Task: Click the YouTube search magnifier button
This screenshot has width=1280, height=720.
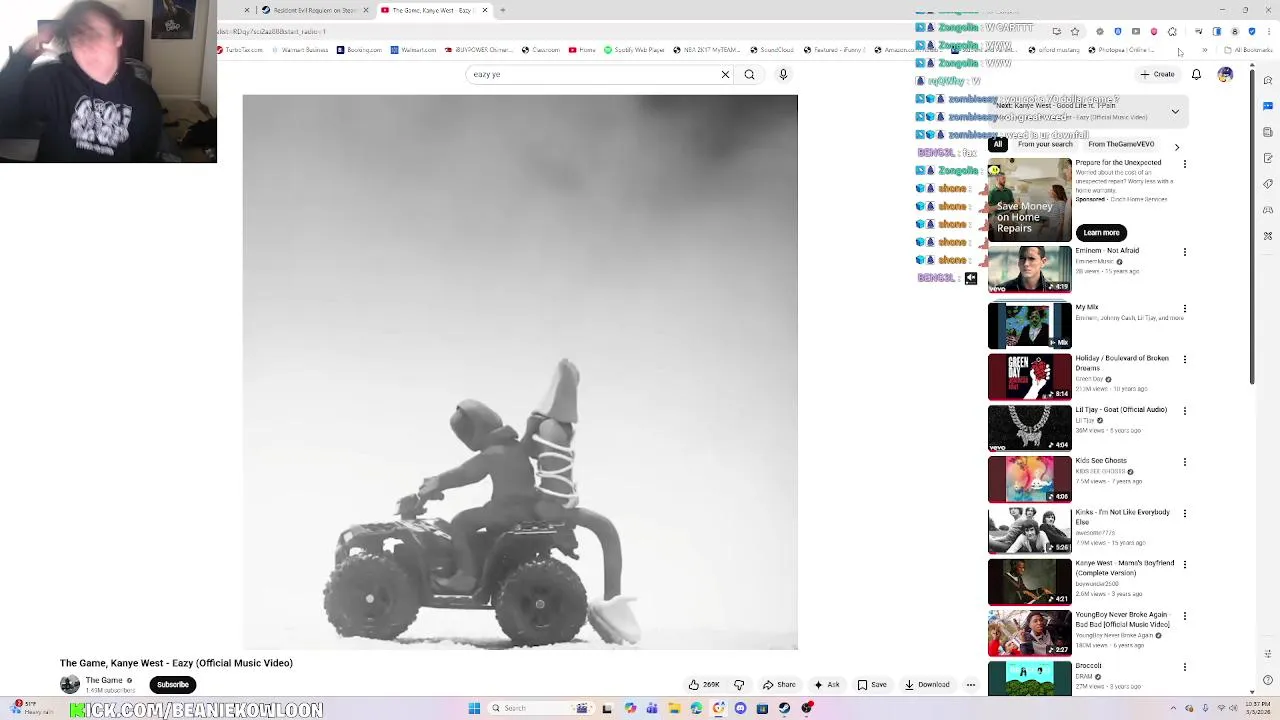Action: [x=749, y=74]
